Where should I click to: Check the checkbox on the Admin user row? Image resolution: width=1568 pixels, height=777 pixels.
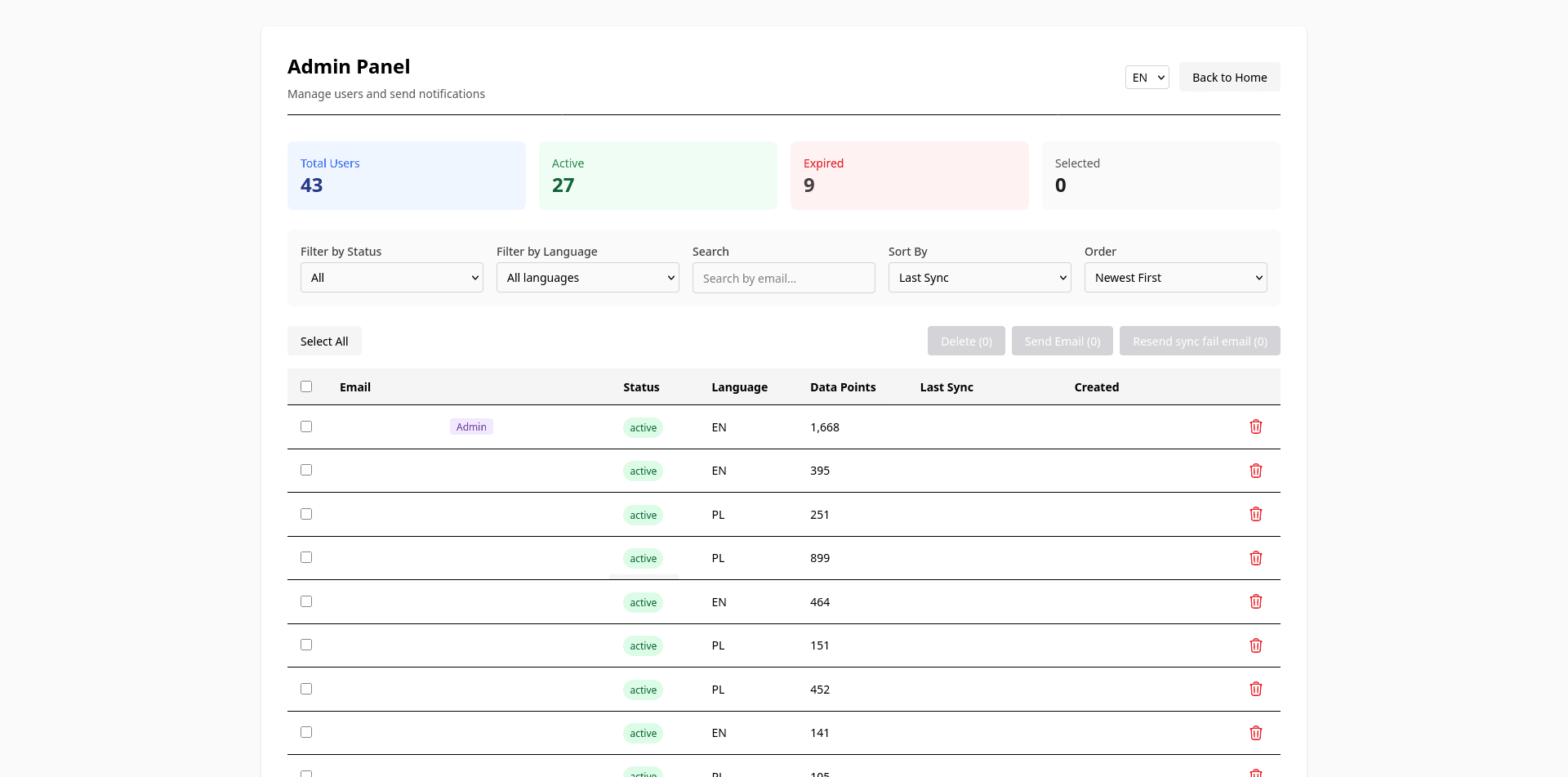(306, 426)
